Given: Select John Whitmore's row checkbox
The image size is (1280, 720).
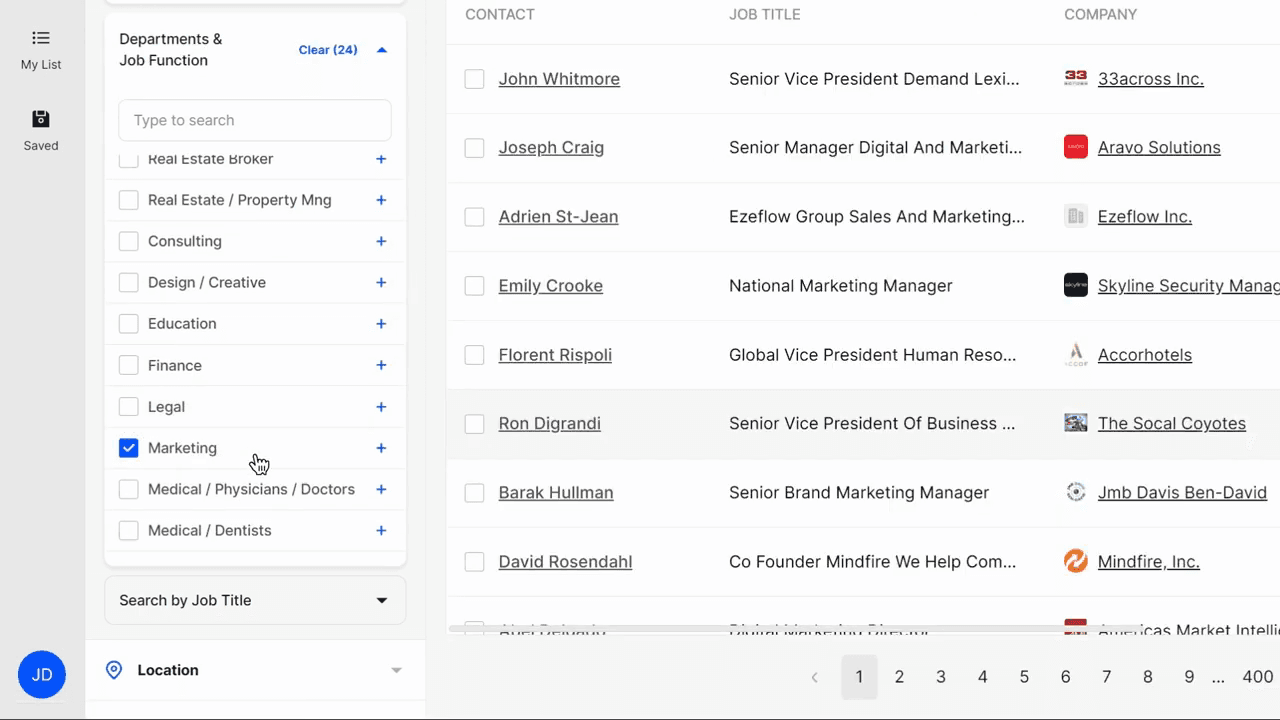Looking at the screenshot, I should pos(475,79).
